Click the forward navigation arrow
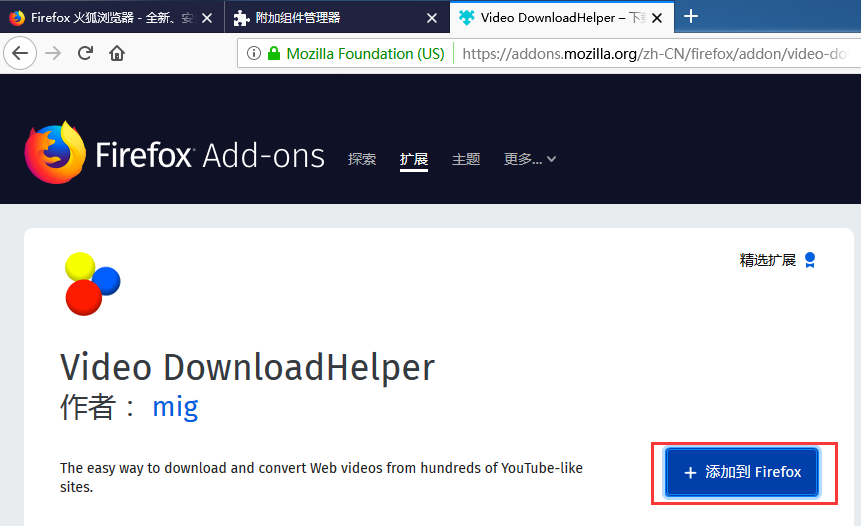Viewport: 861px width, 526px height. pos(53,53)
